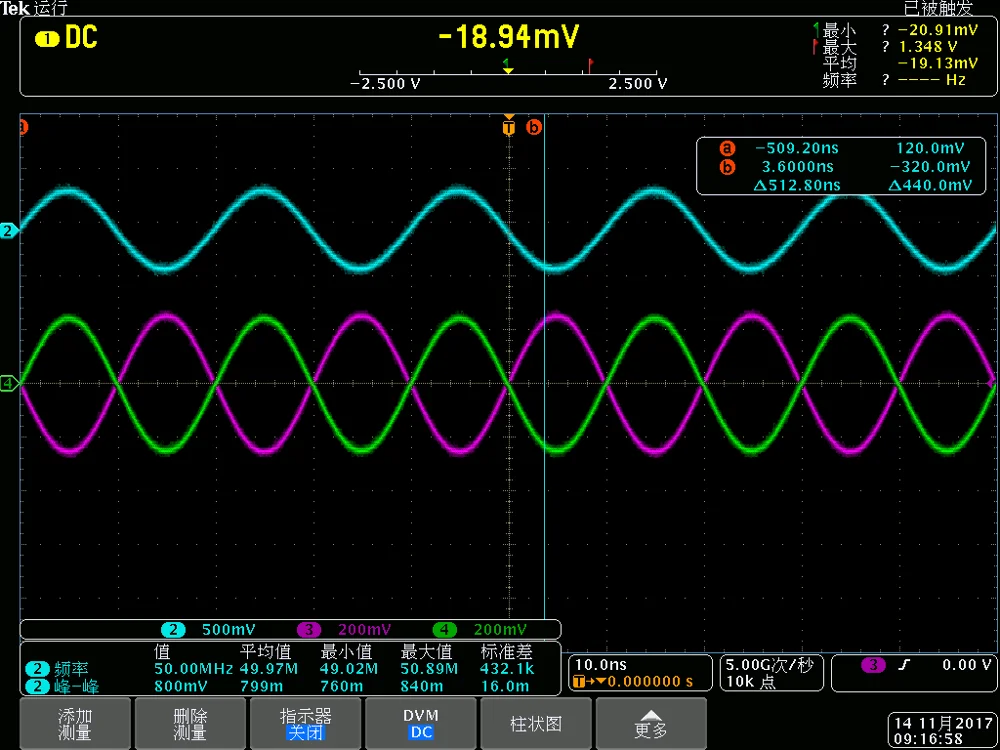Click the cursor a badge in readout box
Image resolution: width=1000 pixels, height=750 pixels.
[x=727, y=149]
